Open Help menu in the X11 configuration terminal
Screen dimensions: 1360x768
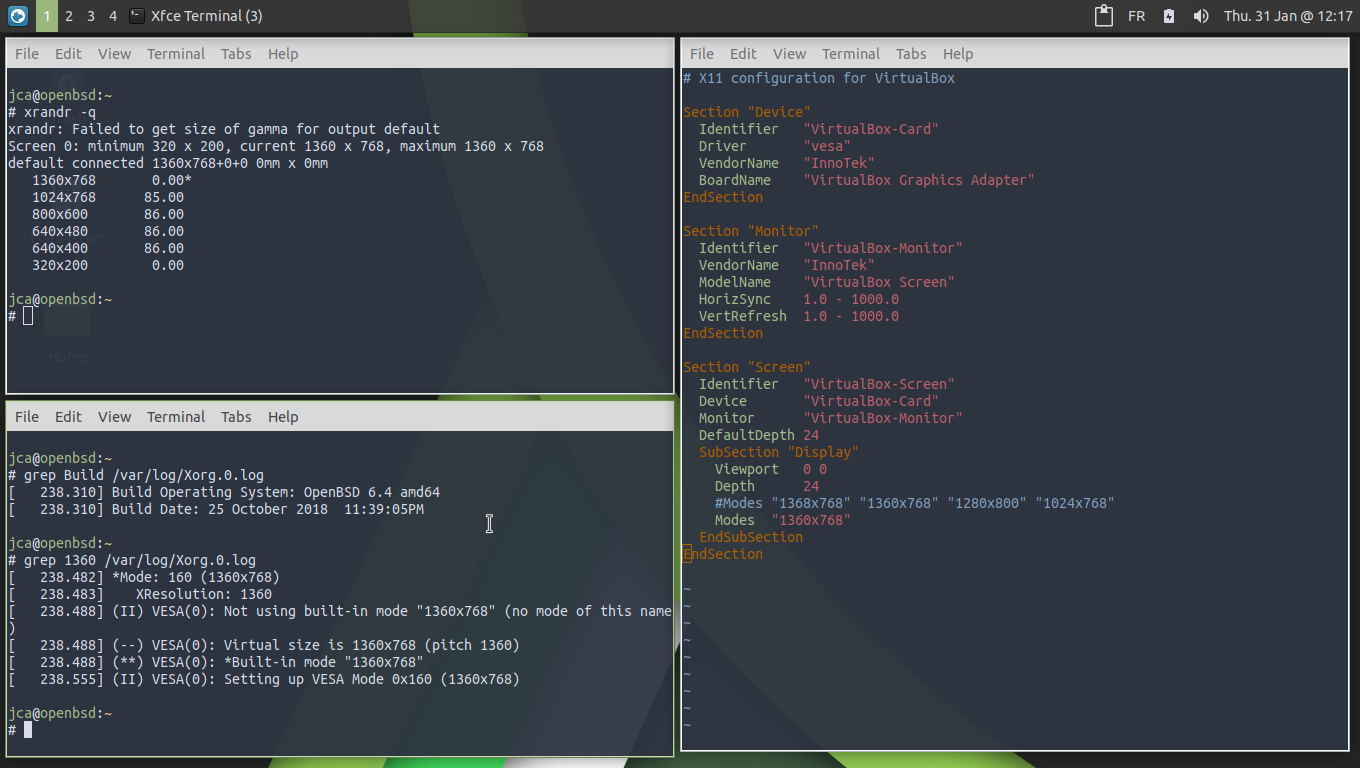(x=958, y=54)
